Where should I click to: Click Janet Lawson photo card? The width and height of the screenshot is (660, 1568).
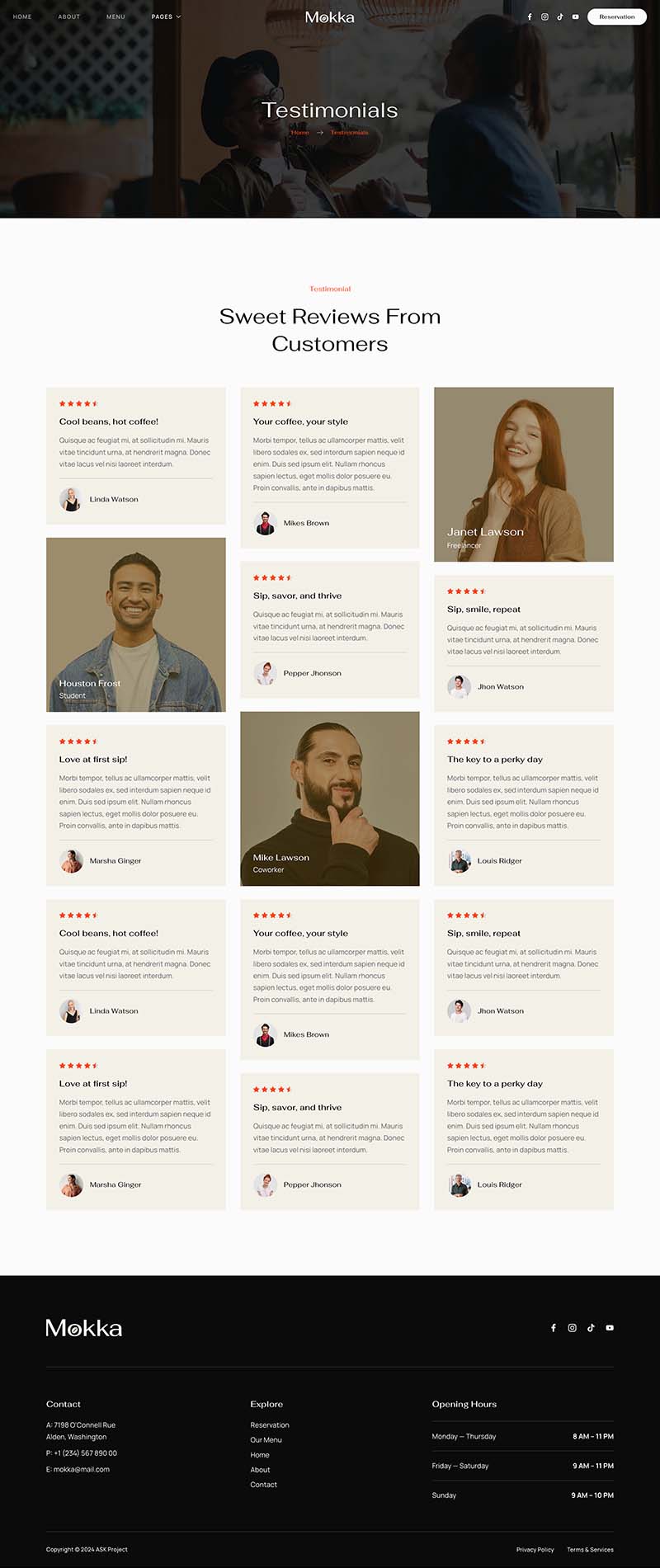(x=524, y=474)
